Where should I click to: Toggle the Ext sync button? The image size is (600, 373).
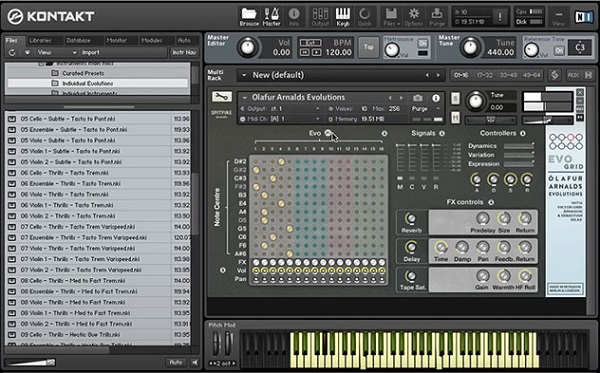point(310,42)
